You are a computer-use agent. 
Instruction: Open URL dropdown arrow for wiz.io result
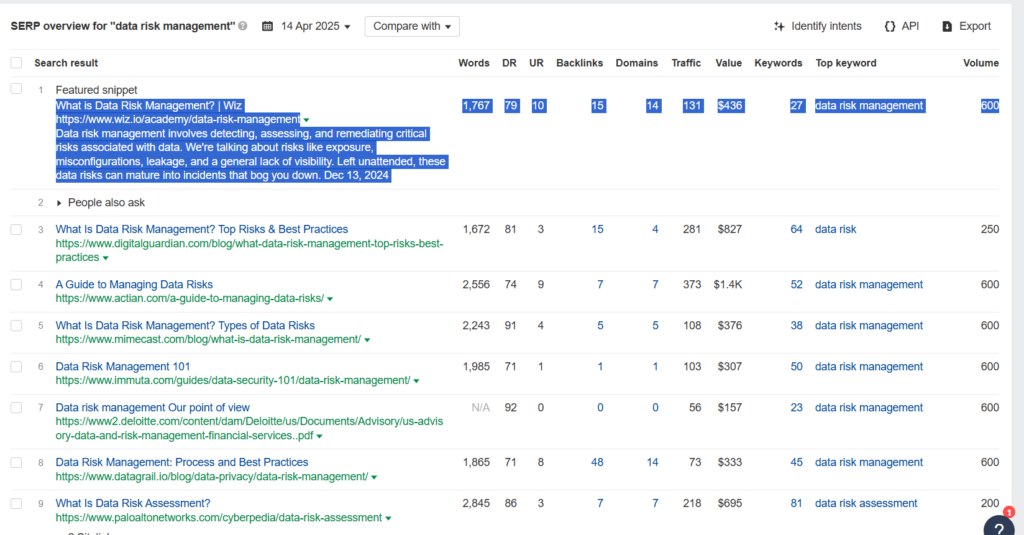pos(306,120)
